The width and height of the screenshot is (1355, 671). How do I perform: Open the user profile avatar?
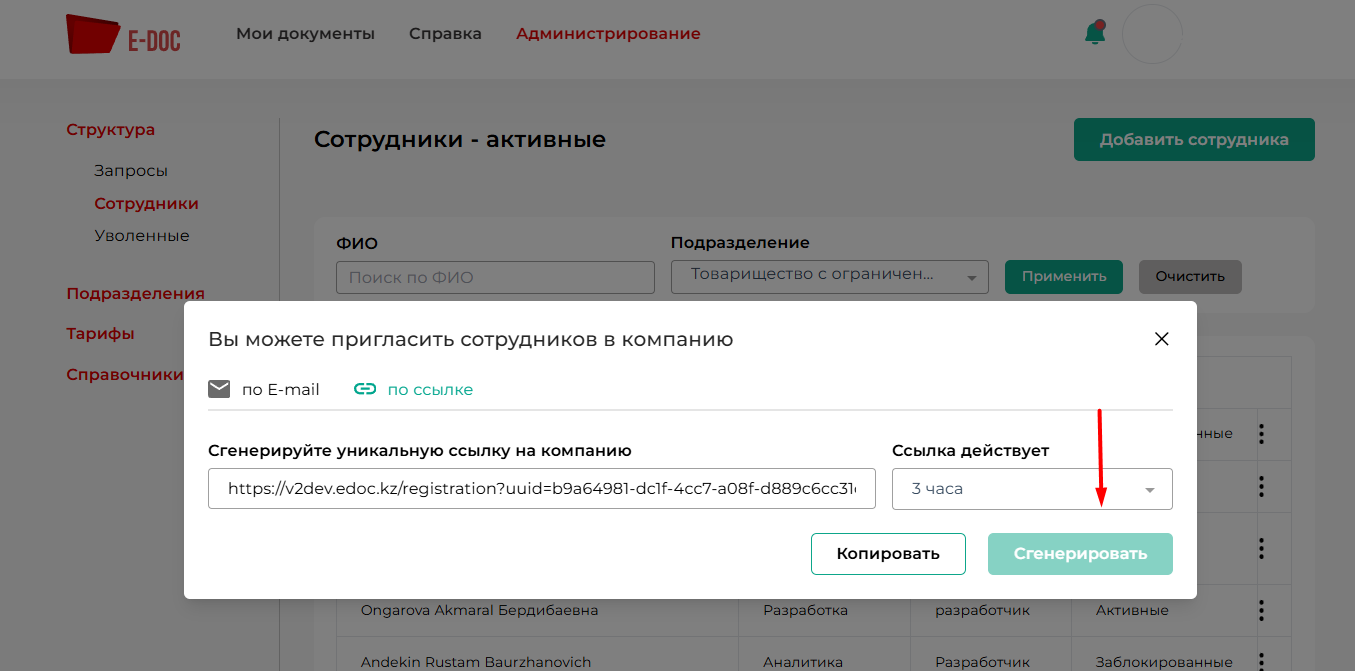pos(1152,34)
